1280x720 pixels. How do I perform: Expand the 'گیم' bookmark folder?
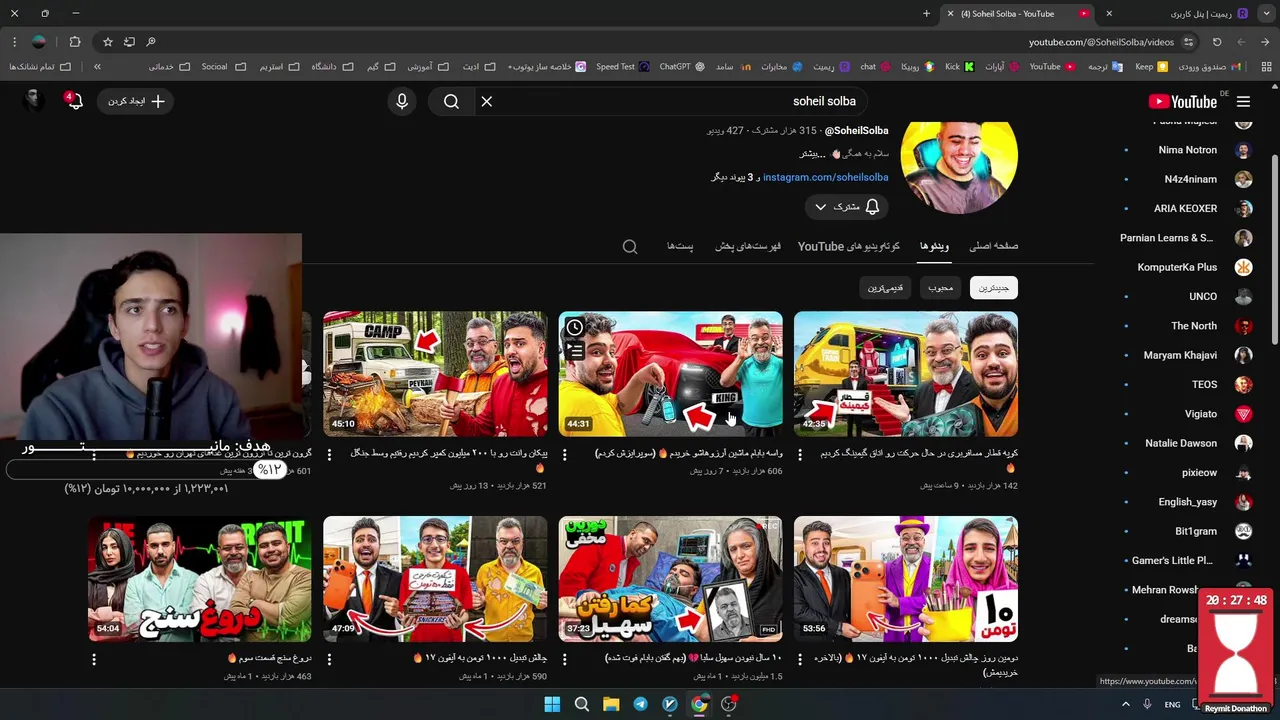(x=380, y=67)
